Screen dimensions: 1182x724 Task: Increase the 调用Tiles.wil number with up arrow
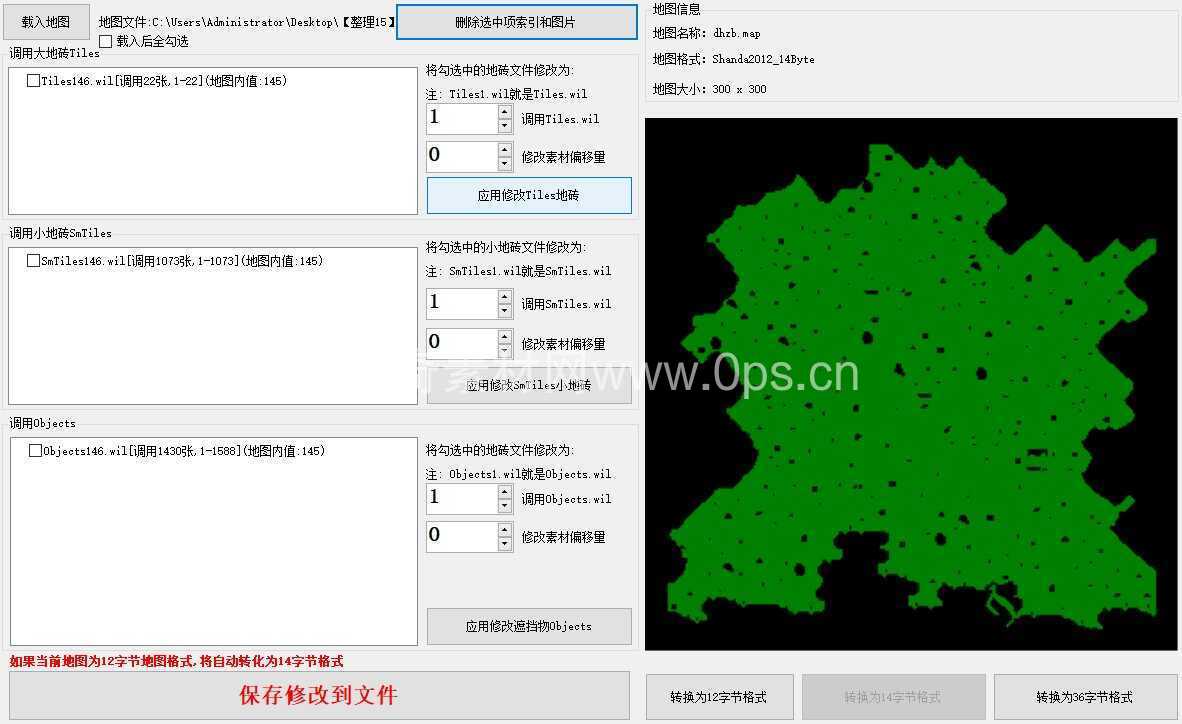click(505, 112)
